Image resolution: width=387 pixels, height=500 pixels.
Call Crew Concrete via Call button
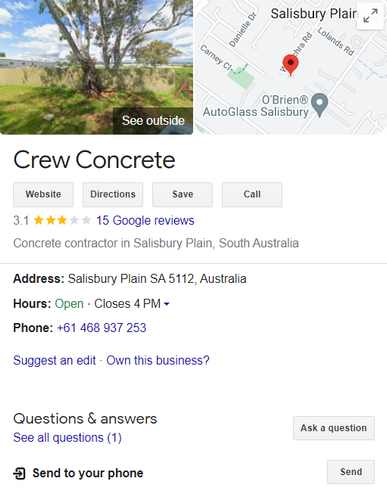click(252, 194)
